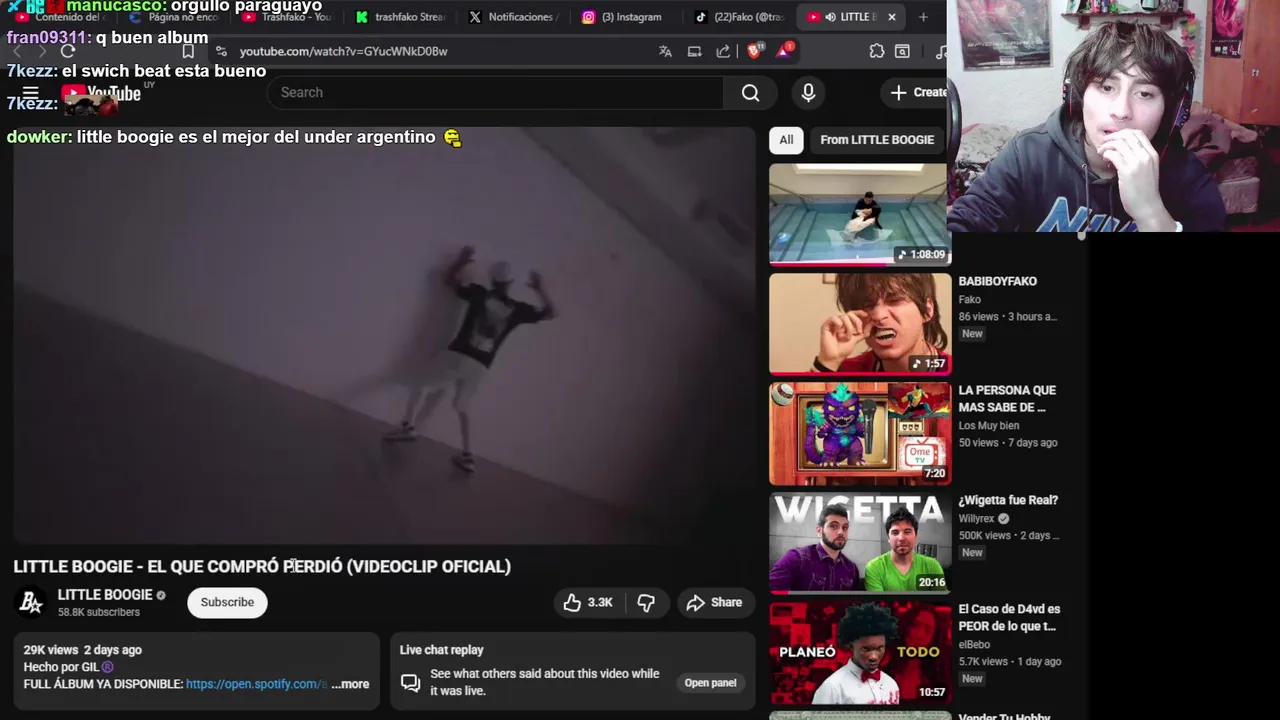The width and height of the screenshot is (1280, 720).
Task: Open ¿Wigetta fue Real? title link
Action: (1008, 500)
